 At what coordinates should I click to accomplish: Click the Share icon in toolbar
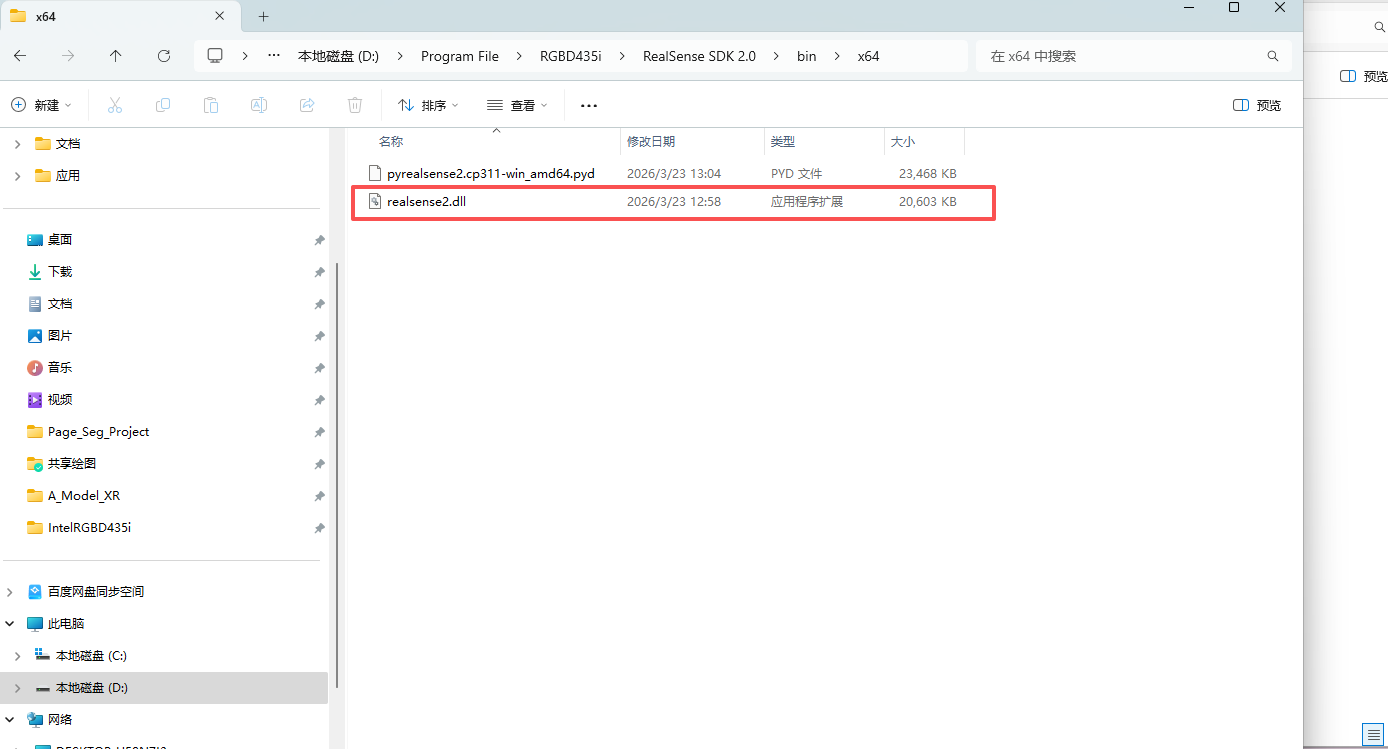307,105
